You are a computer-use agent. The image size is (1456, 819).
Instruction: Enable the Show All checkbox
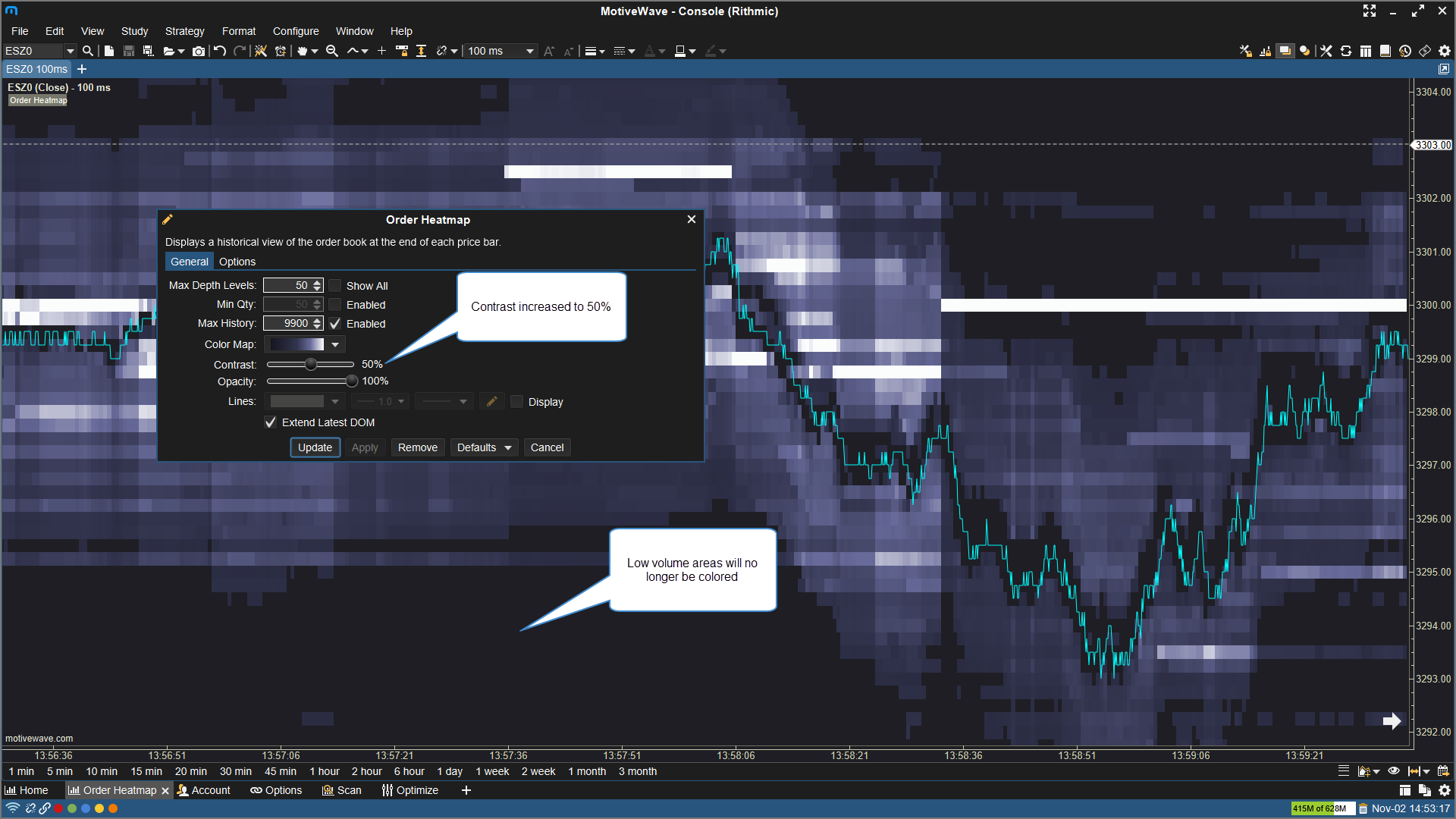coord(335,286)
